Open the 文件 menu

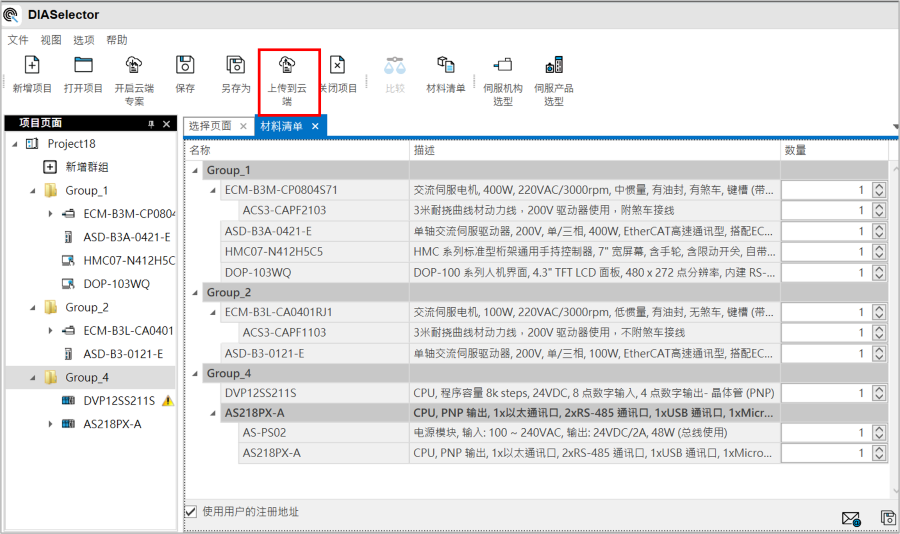click(x=18, y=40)
